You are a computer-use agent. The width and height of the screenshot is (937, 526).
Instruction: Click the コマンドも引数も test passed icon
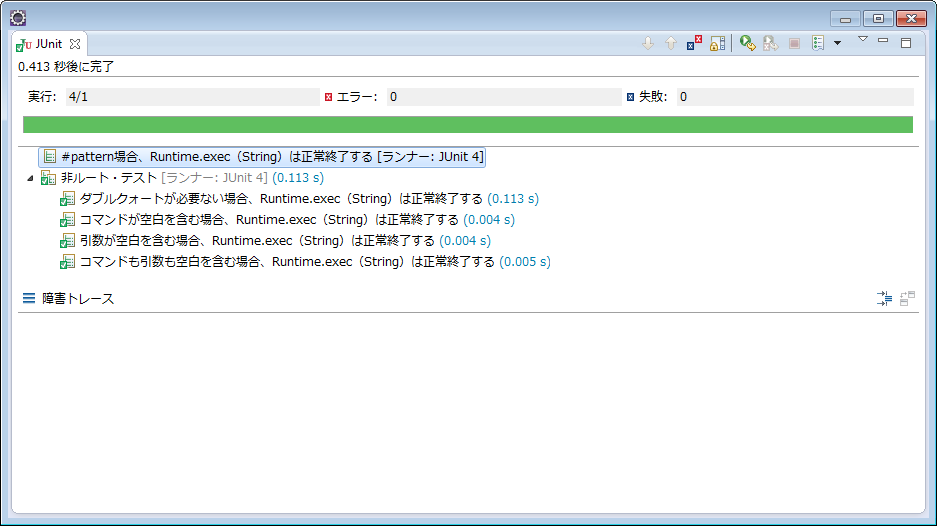click(x=68, y=262)
